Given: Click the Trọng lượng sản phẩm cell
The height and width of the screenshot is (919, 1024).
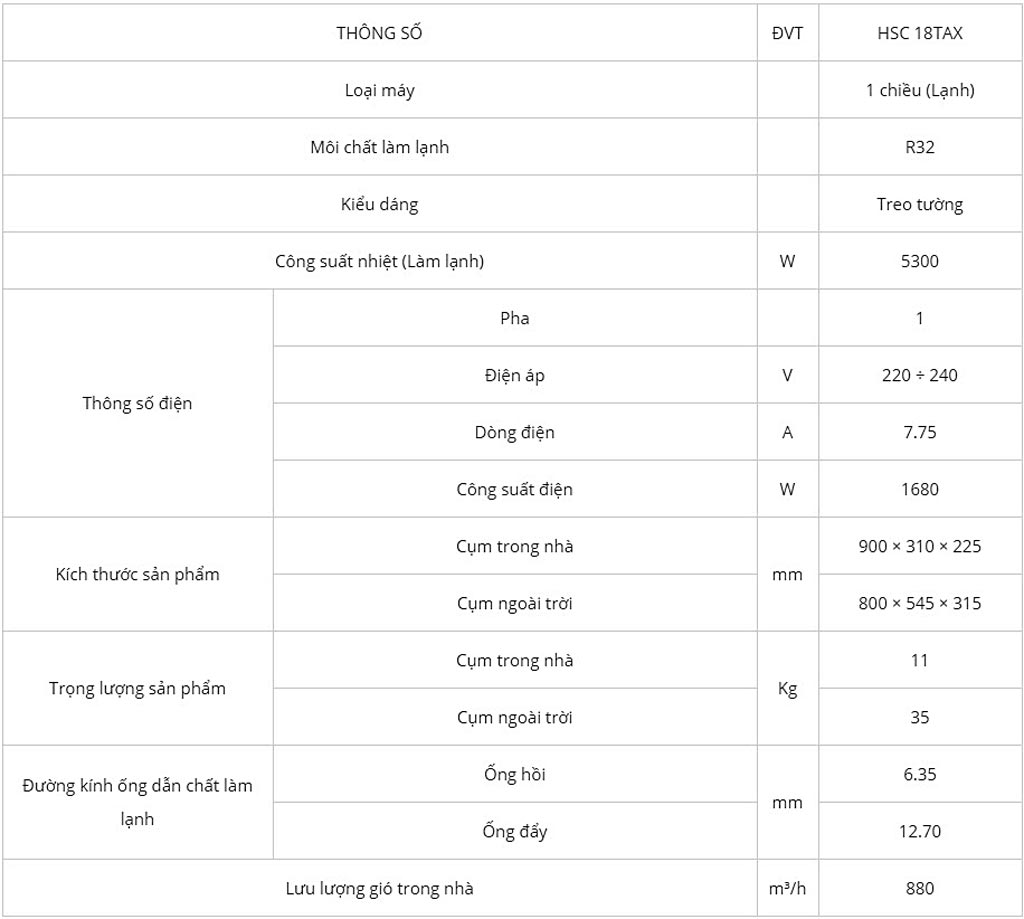Looking at the screenshot, I should 138,688.
